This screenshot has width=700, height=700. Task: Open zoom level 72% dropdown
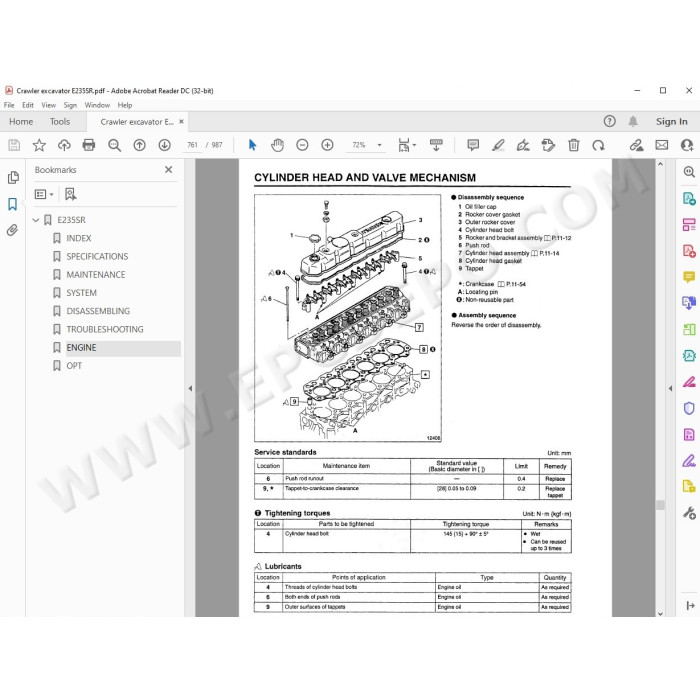[x=379, y=145]
